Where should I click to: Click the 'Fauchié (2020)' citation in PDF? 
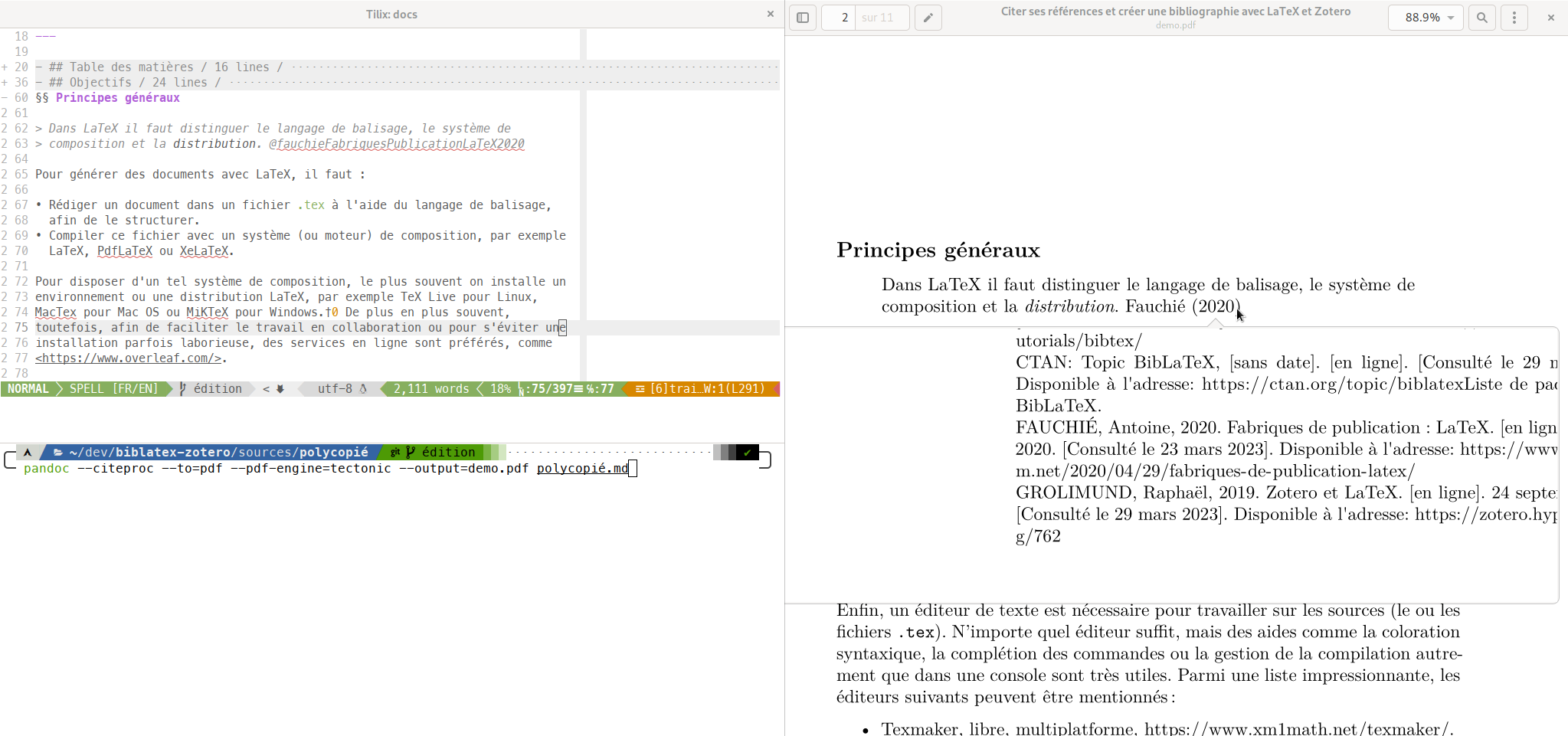[1183, 306]
